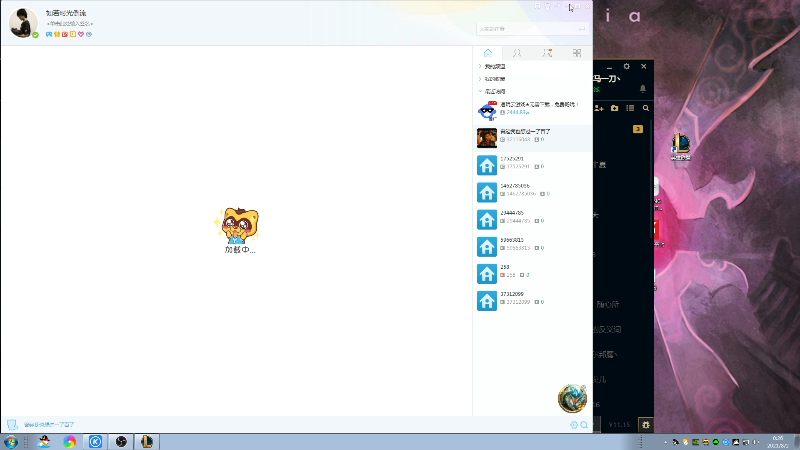Open the colorful browser icon in taskbar

point(69,441)
